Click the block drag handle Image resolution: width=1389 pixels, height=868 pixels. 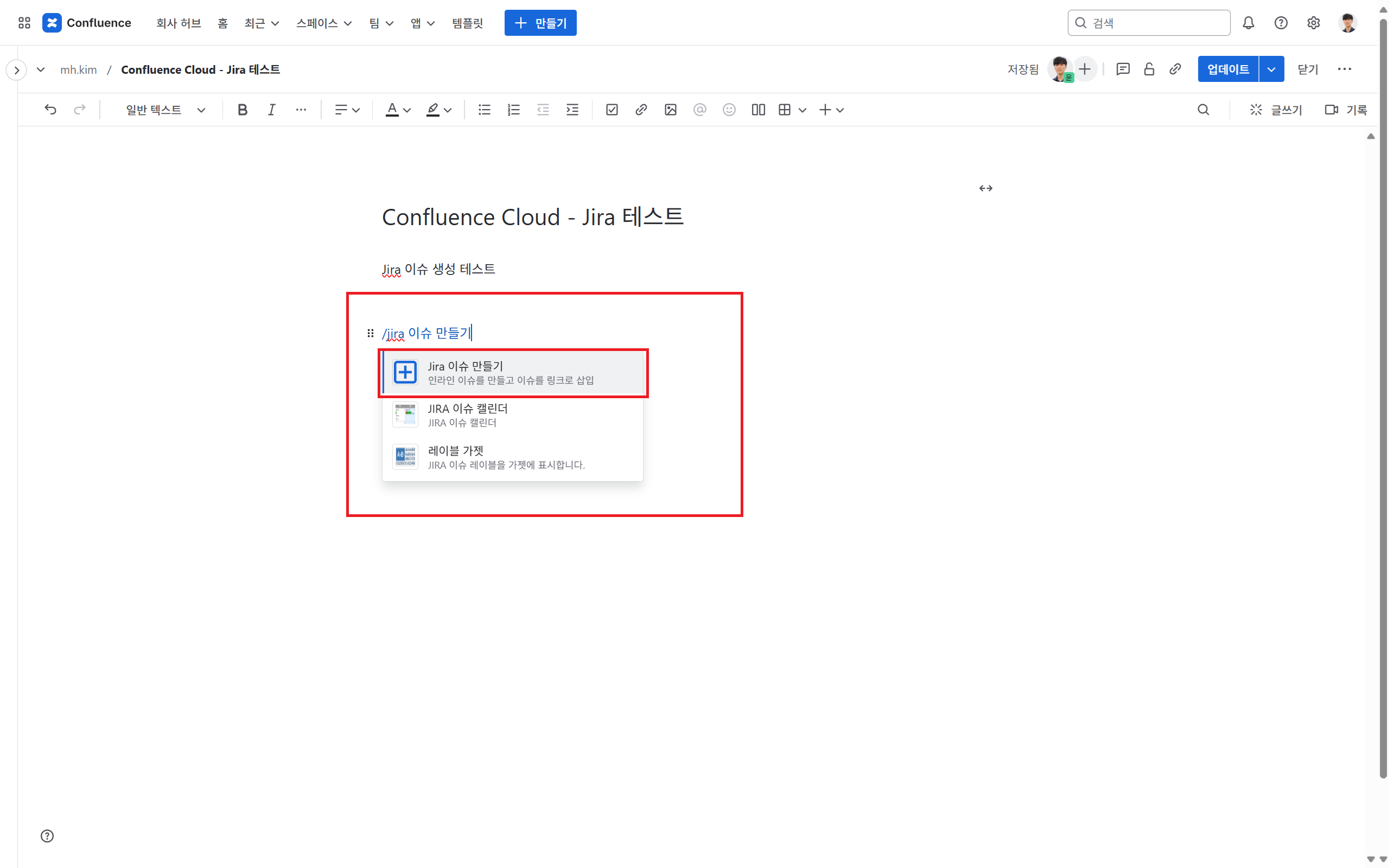(x=370, y=333)
